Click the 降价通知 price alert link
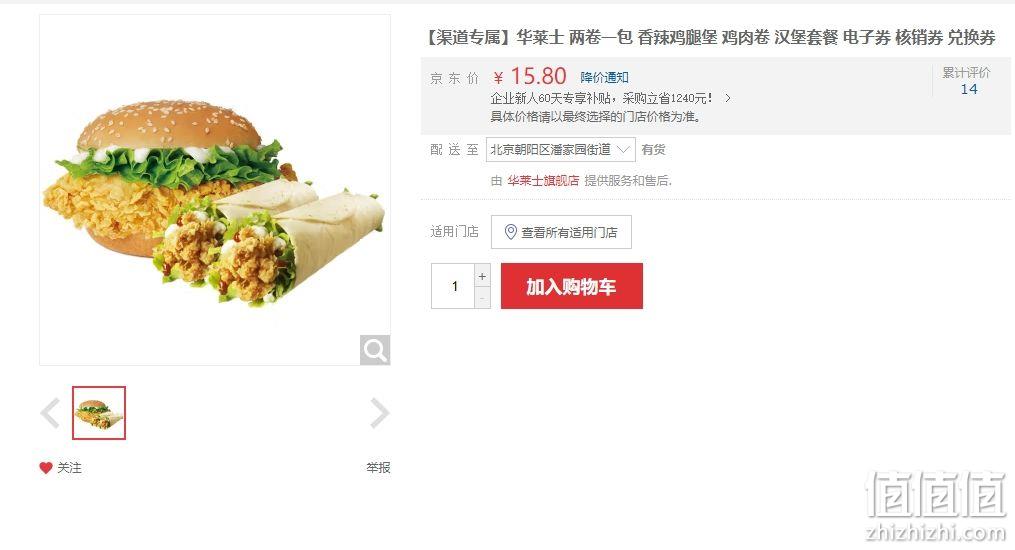1015x550 pixels. coord(605,78)
